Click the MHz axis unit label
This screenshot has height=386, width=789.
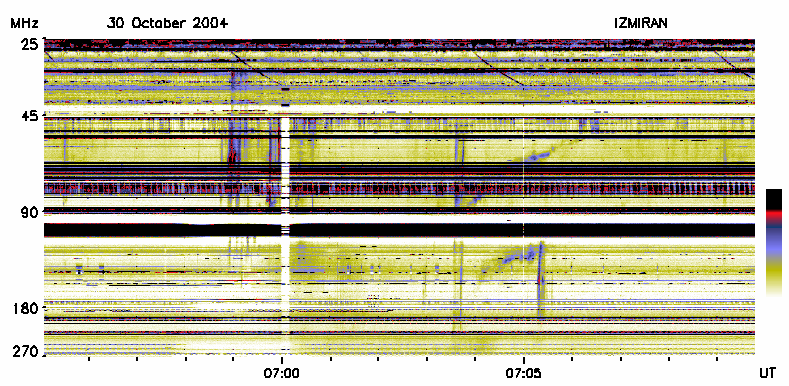[24, 23]
